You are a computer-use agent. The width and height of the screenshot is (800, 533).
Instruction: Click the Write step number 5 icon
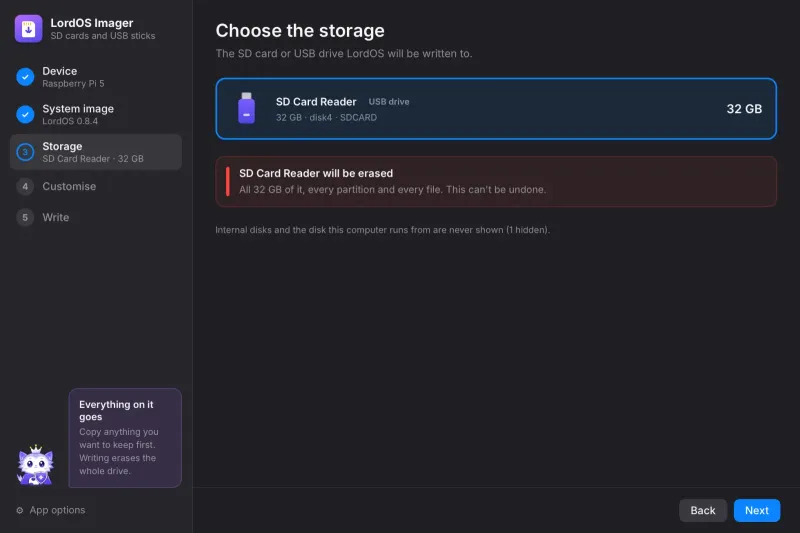coord(25,217)
